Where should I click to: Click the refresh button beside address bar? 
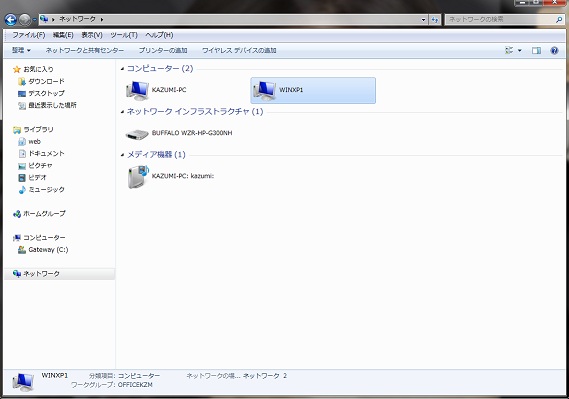pos(435,20)
